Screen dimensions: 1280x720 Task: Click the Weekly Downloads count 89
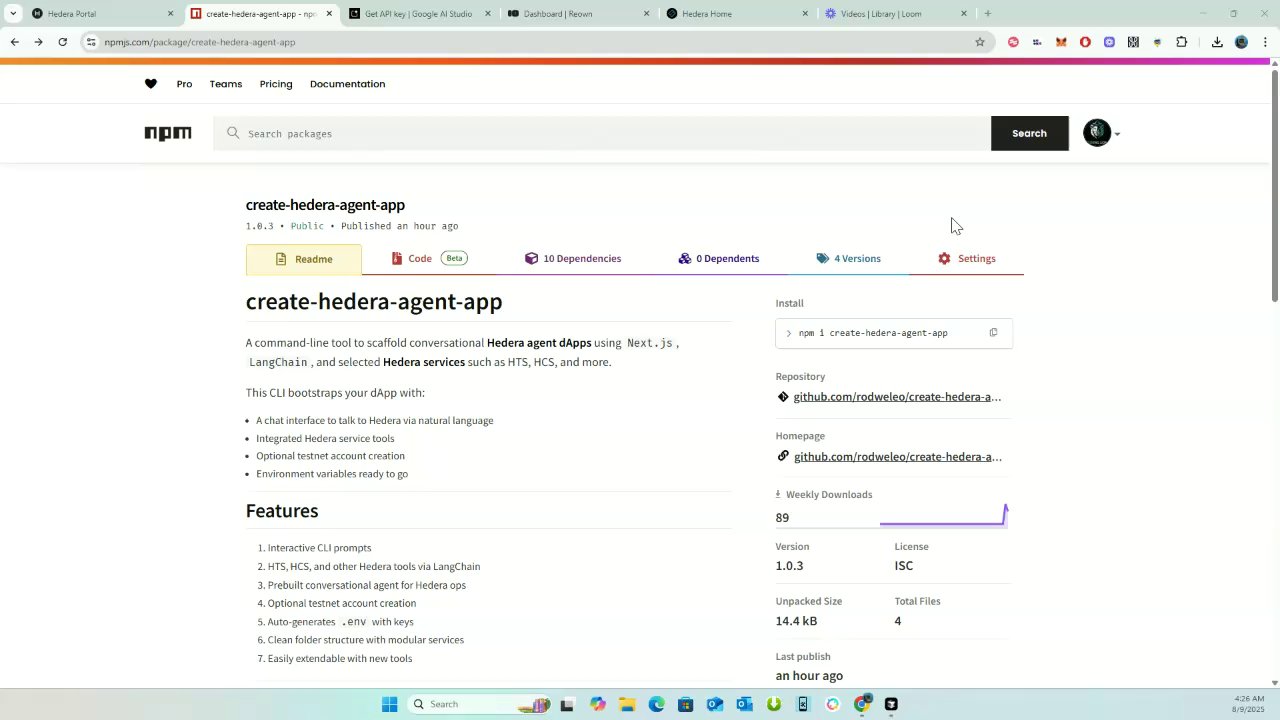(782, 518)
